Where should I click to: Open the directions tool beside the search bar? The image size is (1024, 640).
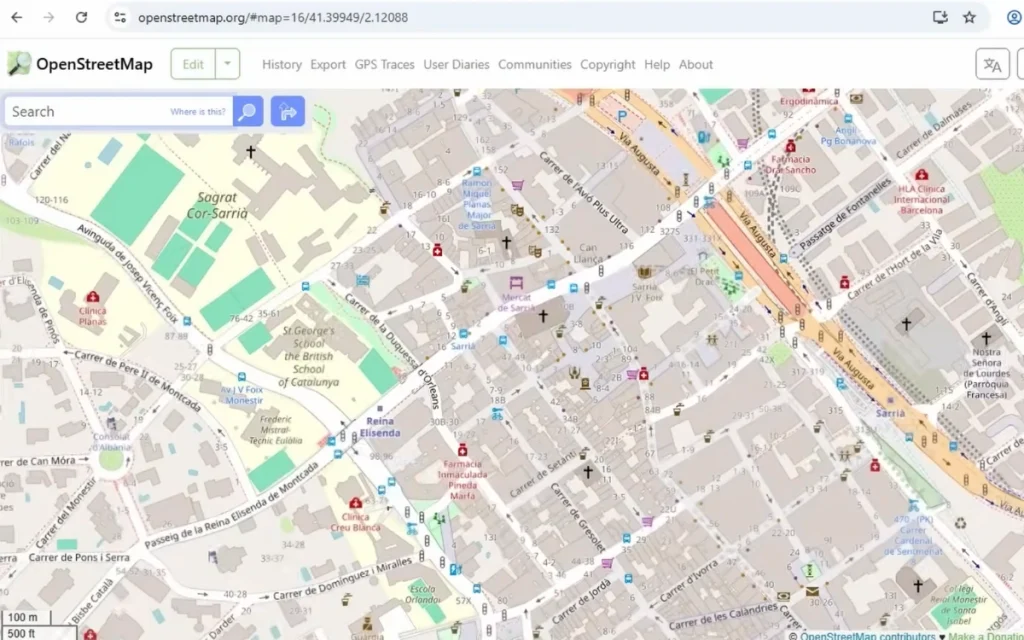tap(287, 111)
